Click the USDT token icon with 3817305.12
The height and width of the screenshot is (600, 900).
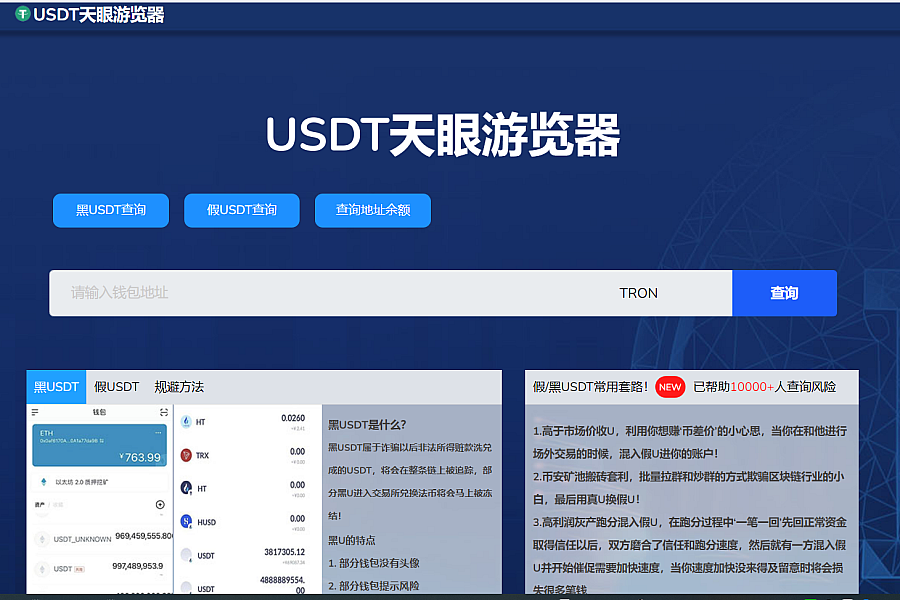(186, 555)
